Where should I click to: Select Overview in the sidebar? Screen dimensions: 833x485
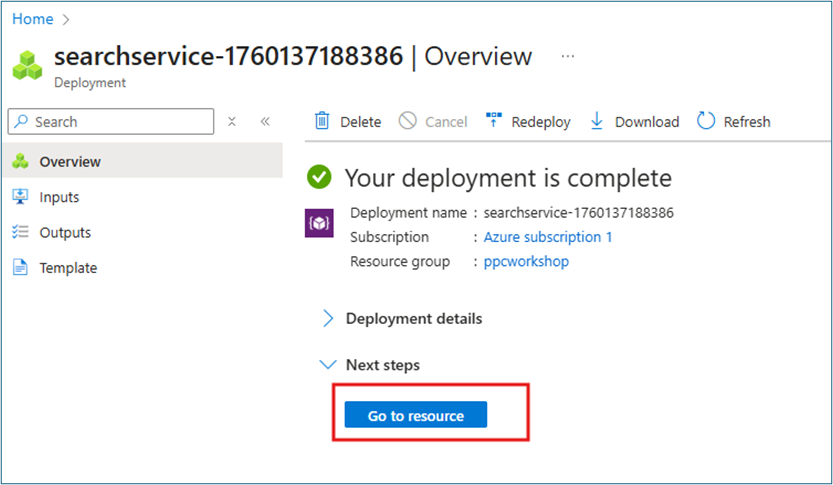point(142,161)
